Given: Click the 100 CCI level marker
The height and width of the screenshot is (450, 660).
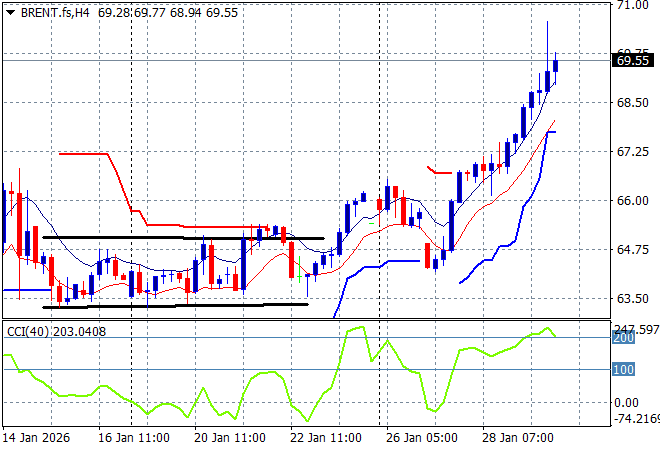Looking at the screenshot, I should point(623,370).
